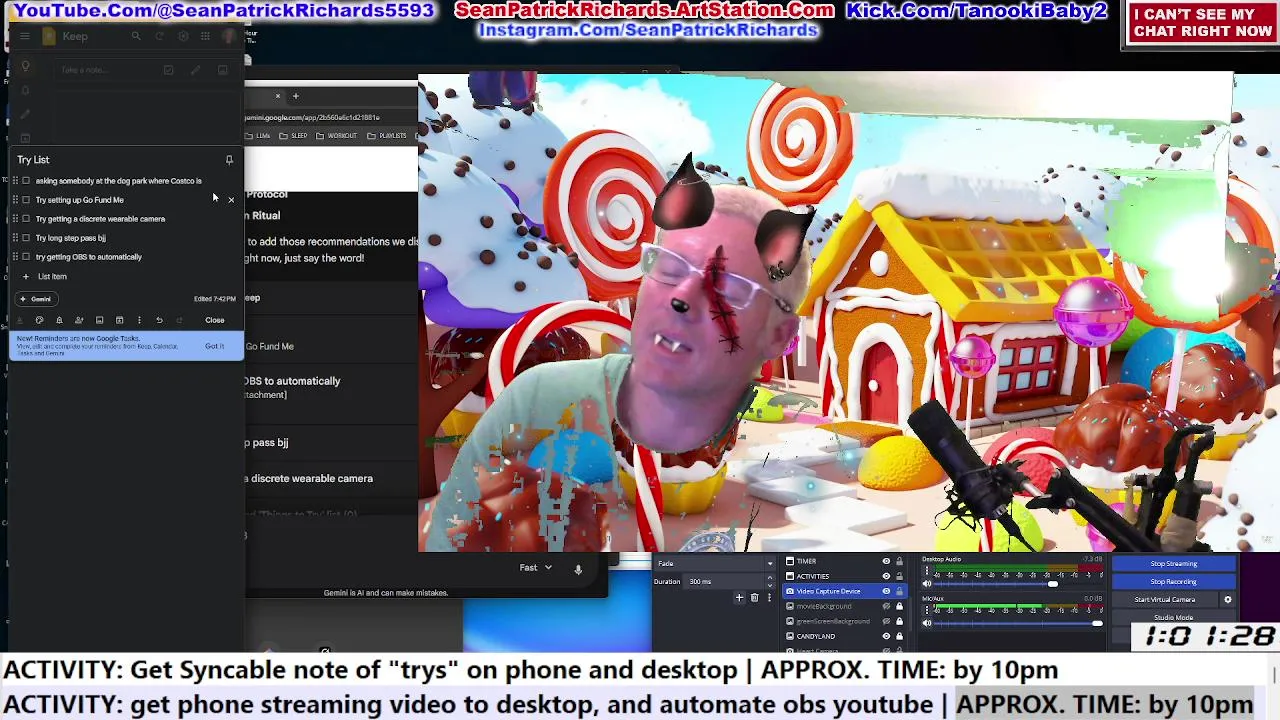Image resolution: width=1280 pixels, height=720 pixels.
Task: Toggle CANDYLAND source visibility eye
Action: (886, 636)
